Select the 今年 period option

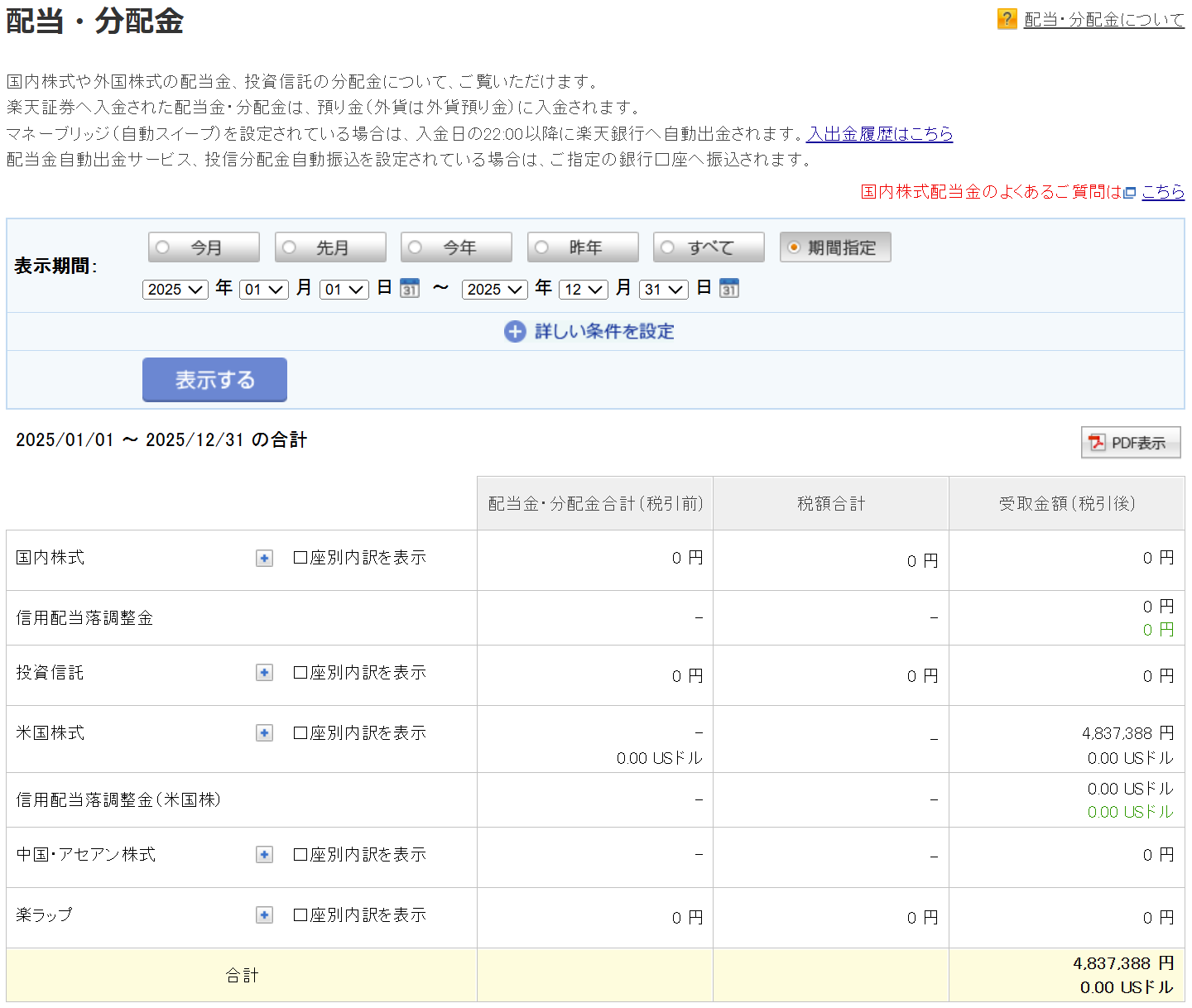coord(416,247)
